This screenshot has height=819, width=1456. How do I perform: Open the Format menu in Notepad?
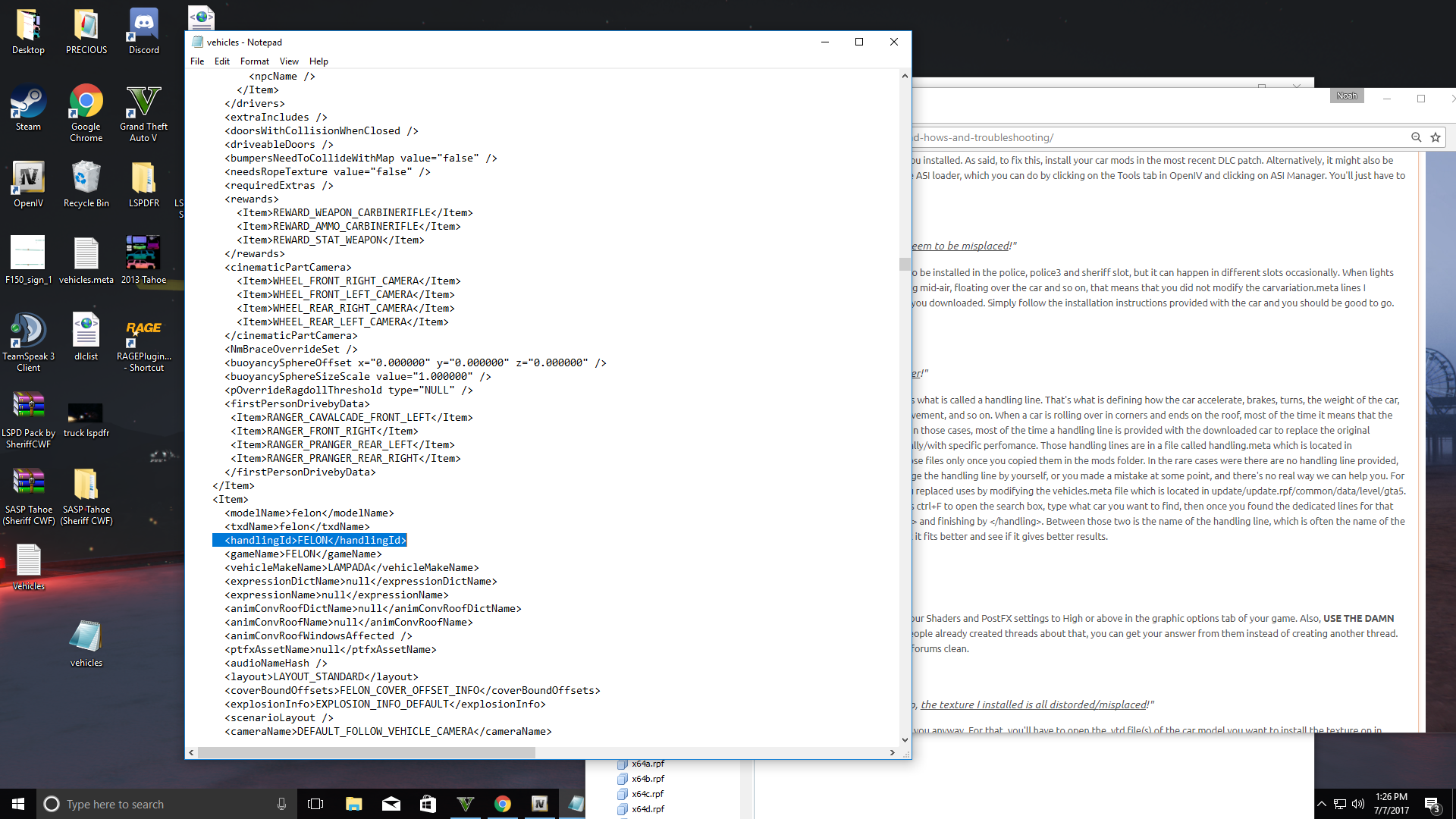[254, 61]
